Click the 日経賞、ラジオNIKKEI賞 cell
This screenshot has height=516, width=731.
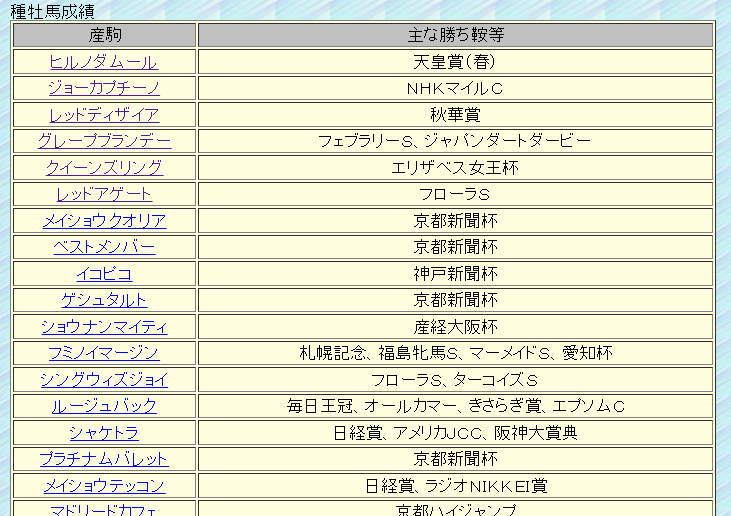click(455, 486)
